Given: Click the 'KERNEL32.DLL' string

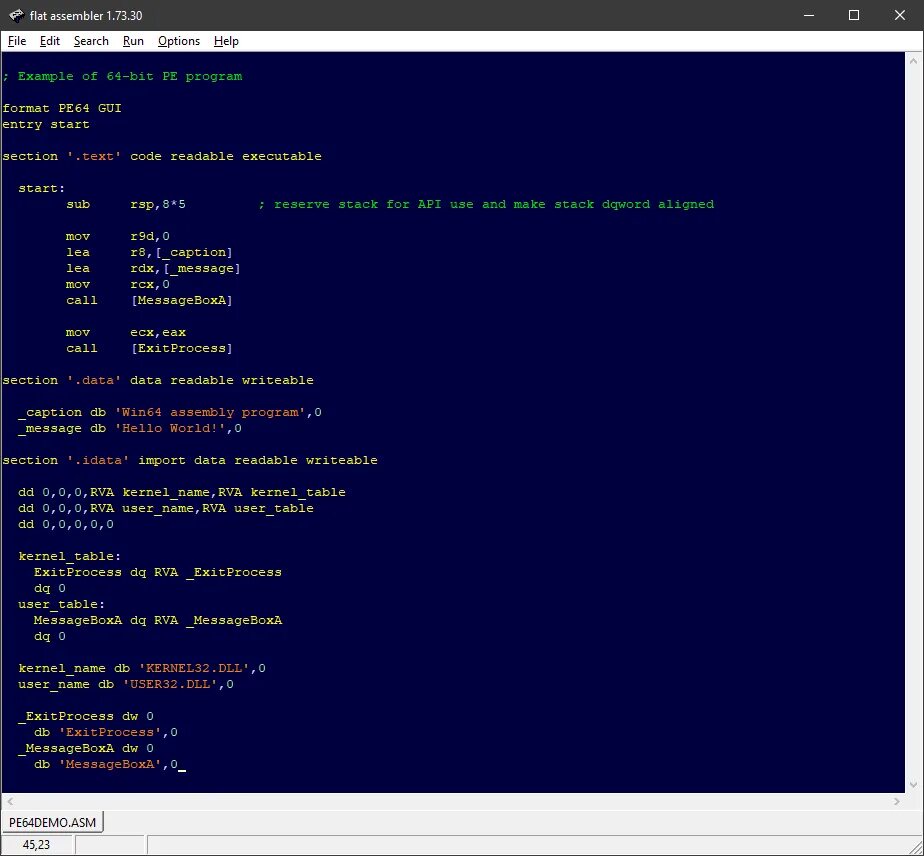Looking at the screenshot, I should (194, 668).
